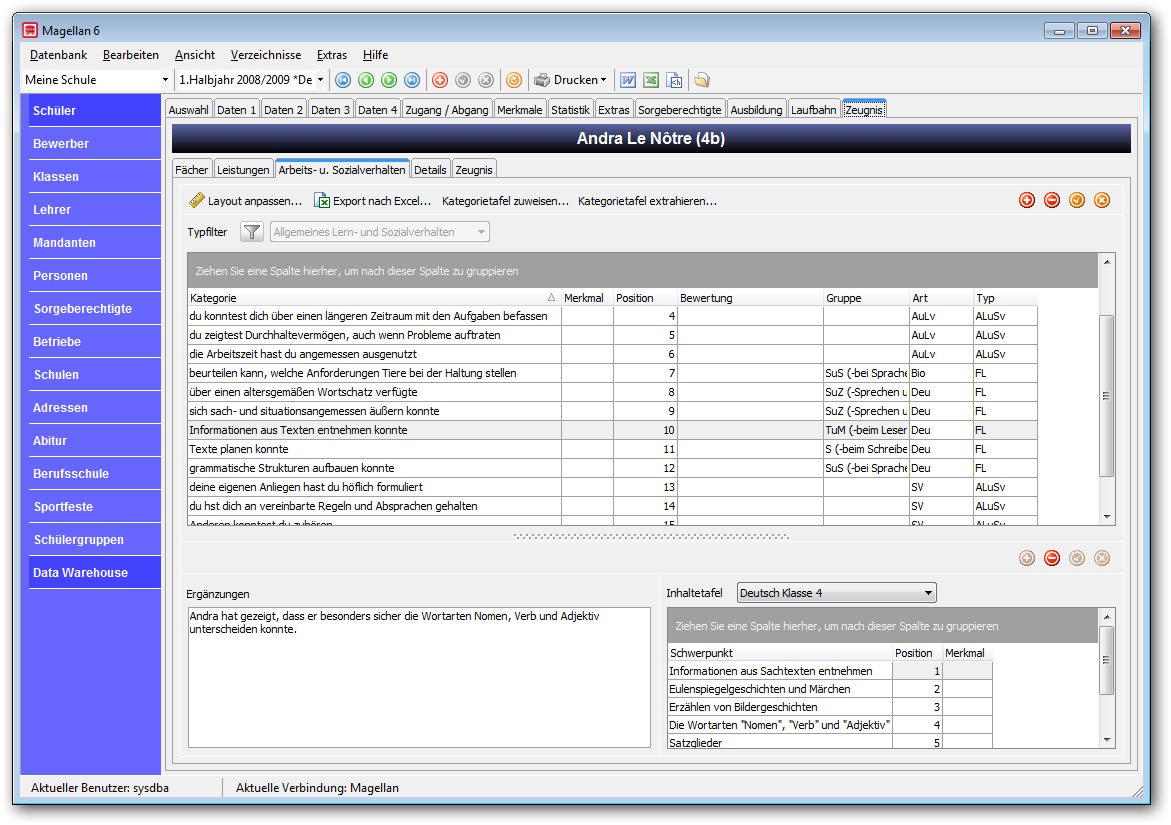
Task: Add new record via red plus in main toolbar
Action: [440, 80]
